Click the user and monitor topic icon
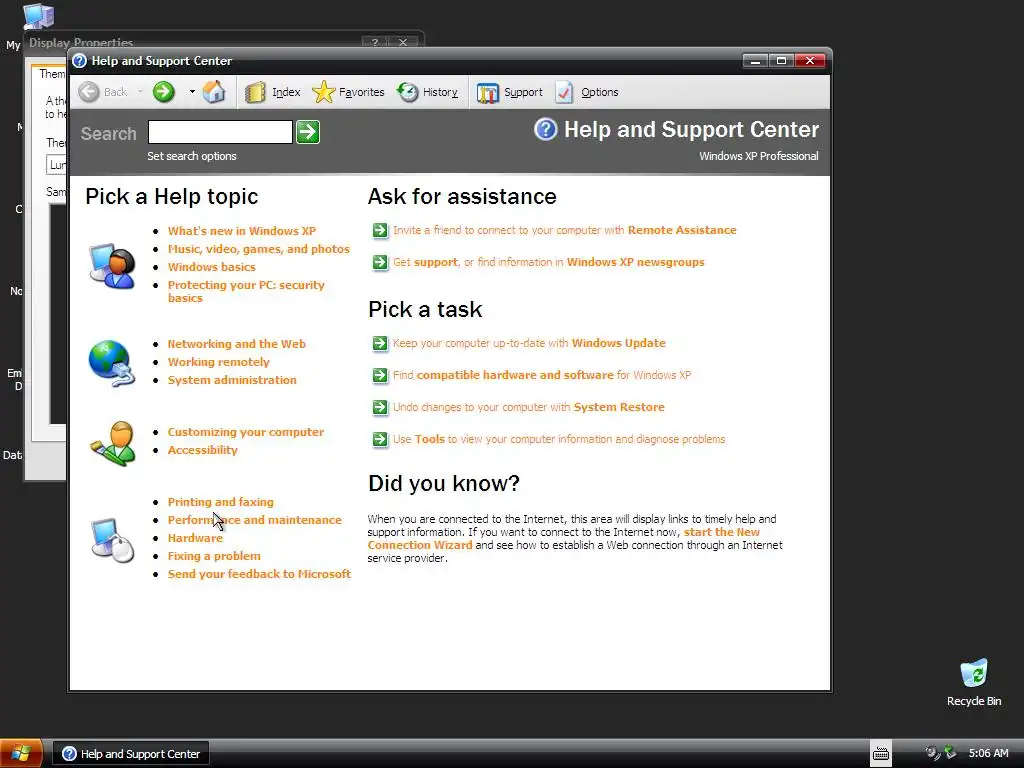 (112, 266)
